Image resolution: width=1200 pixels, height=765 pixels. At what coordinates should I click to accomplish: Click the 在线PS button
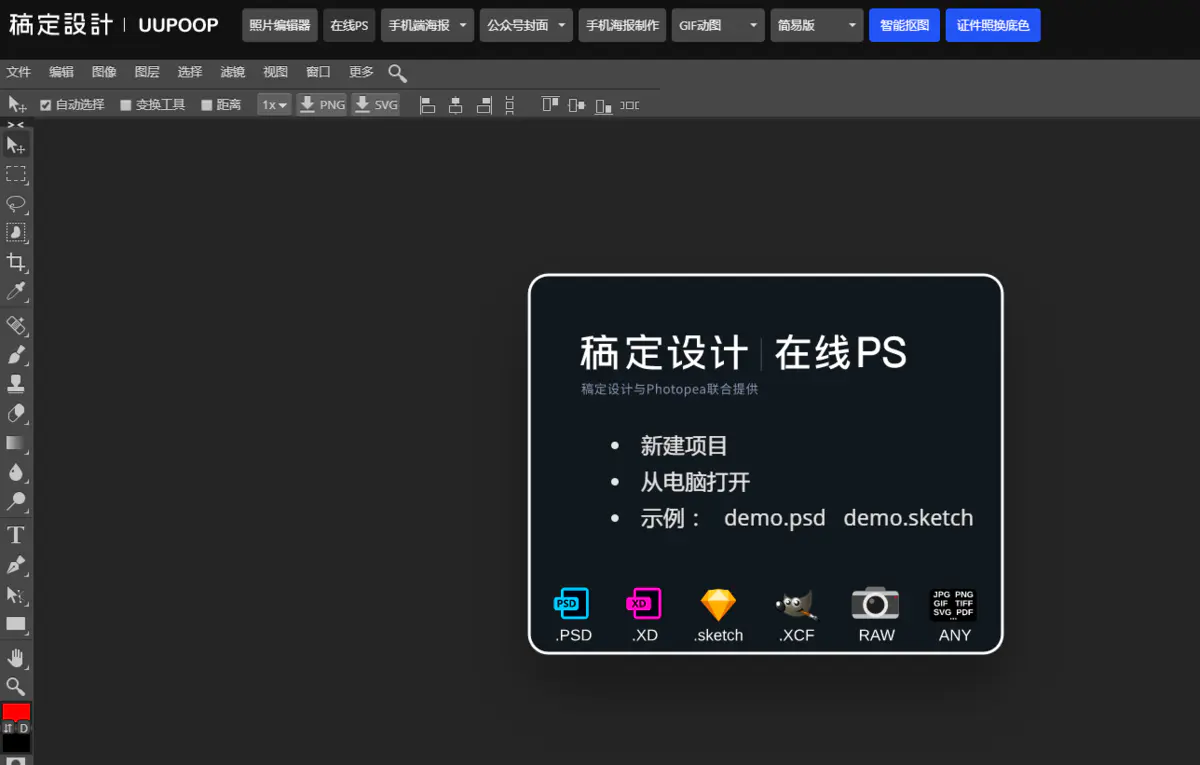349,25
